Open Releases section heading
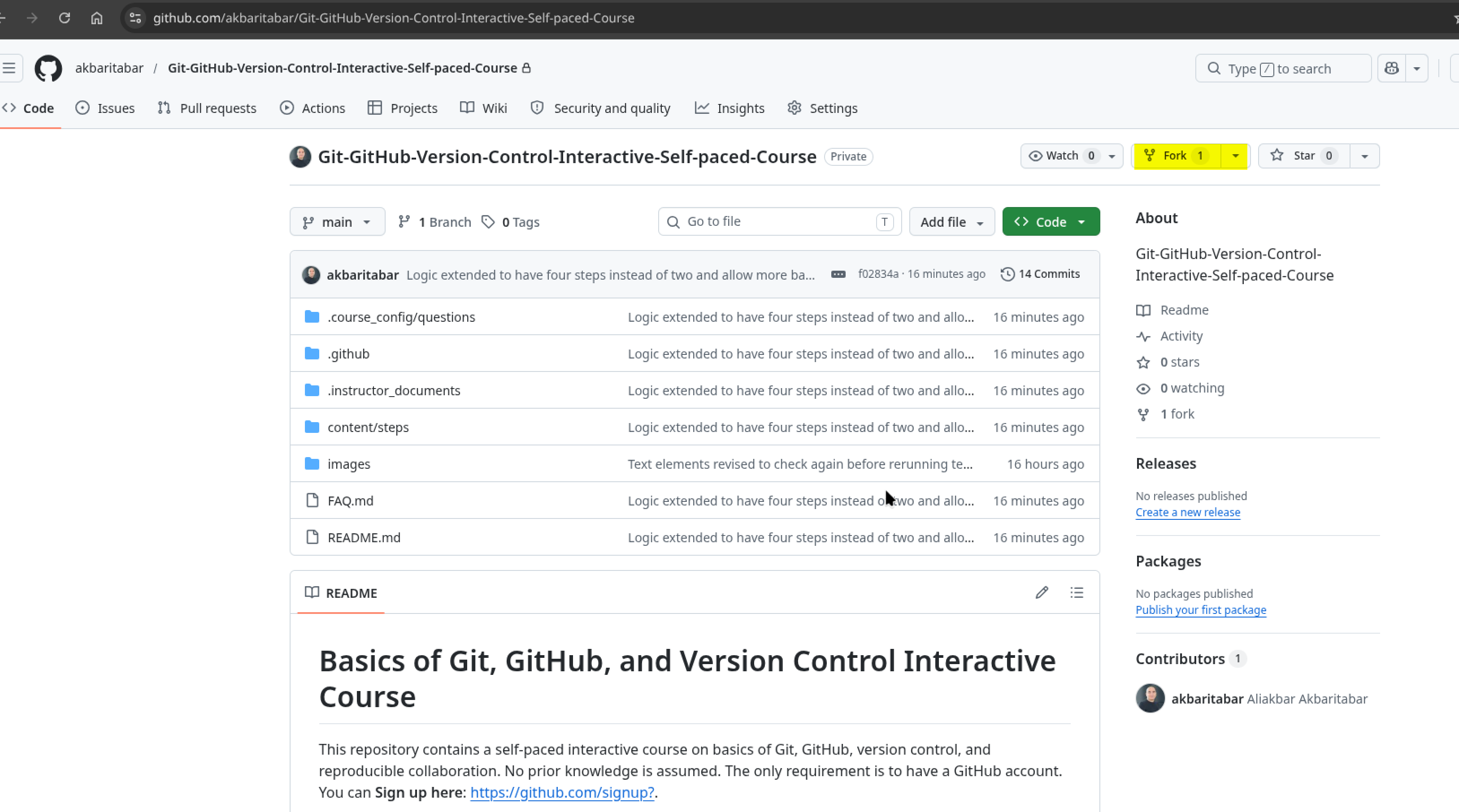Viewport: 1459px width, 812px height. click(1166, 464)
